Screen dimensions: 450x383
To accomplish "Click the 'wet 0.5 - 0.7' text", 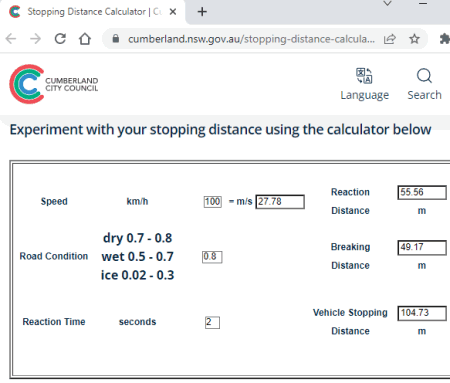I will click(137, 257).
